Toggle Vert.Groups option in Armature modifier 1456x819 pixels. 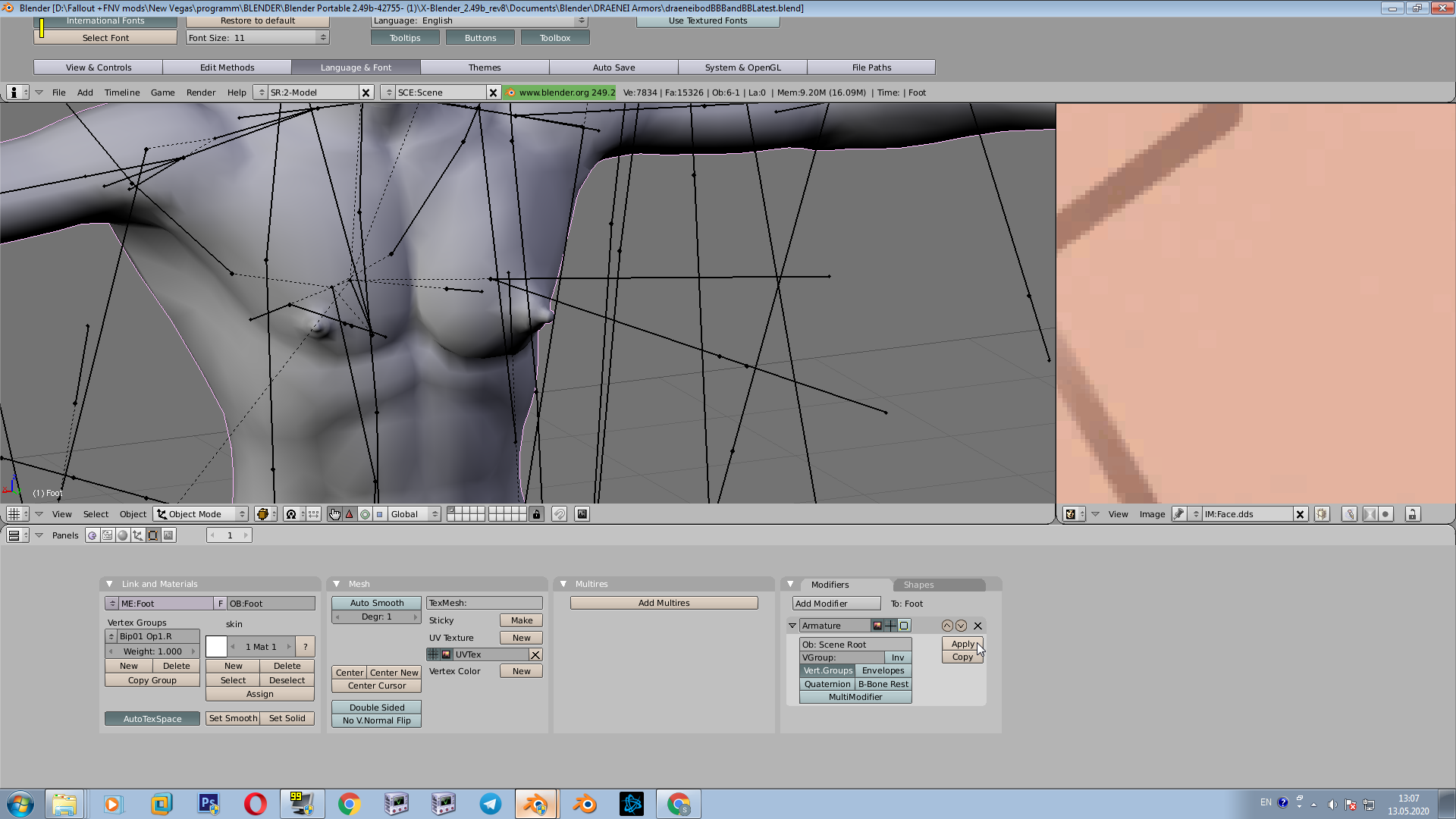(x=827, y=670)
